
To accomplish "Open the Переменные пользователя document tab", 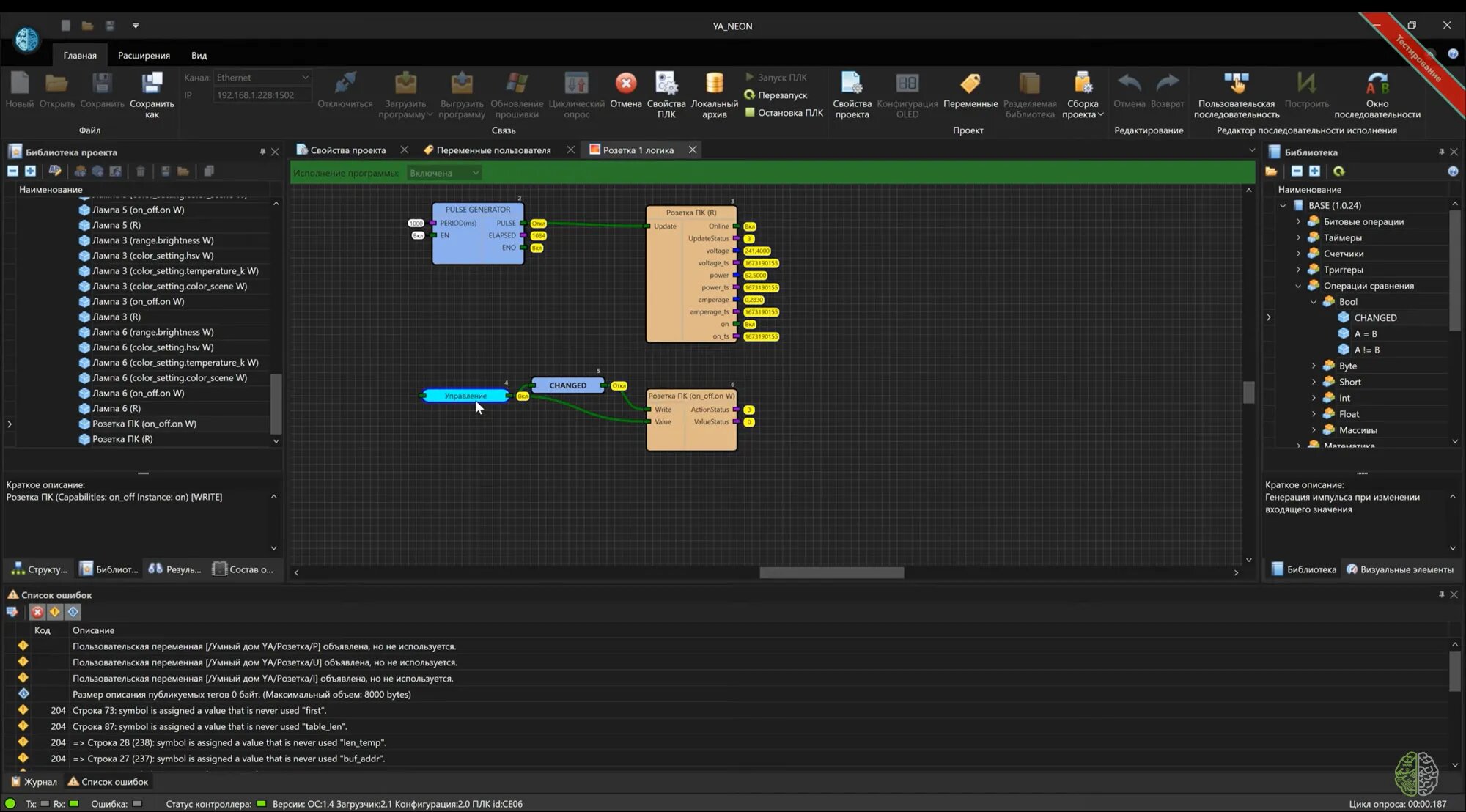I will coord(493,150).
